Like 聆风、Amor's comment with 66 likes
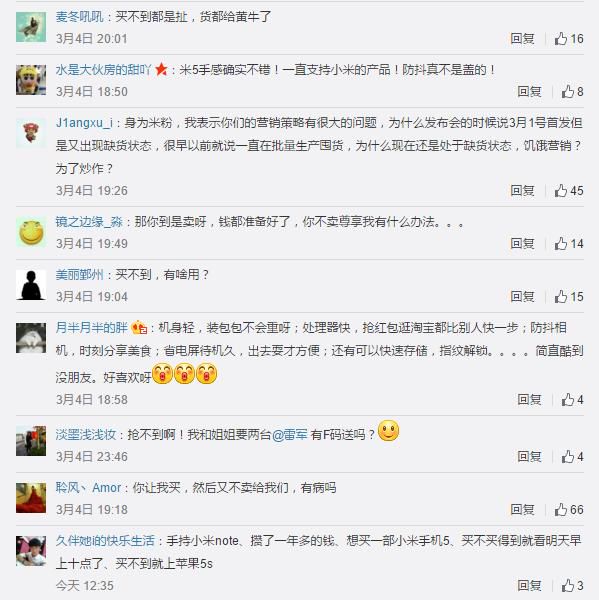 [569, 509]
